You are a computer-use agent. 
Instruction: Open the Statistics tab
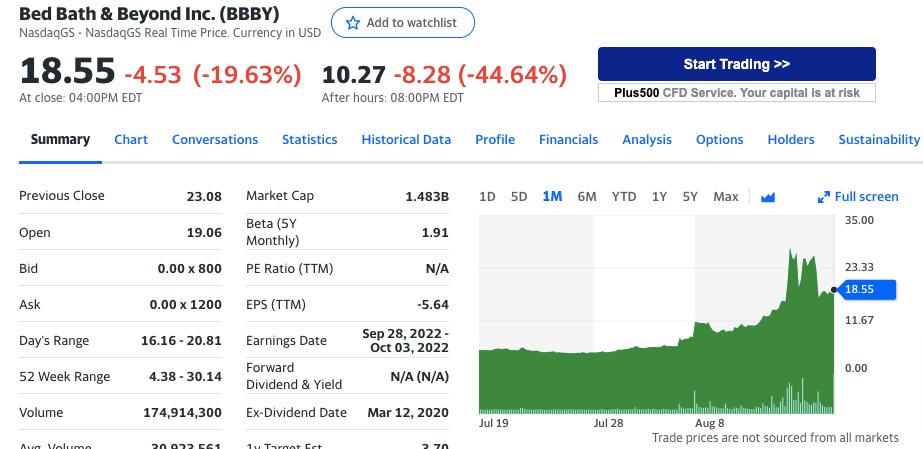tap(309, 140)
